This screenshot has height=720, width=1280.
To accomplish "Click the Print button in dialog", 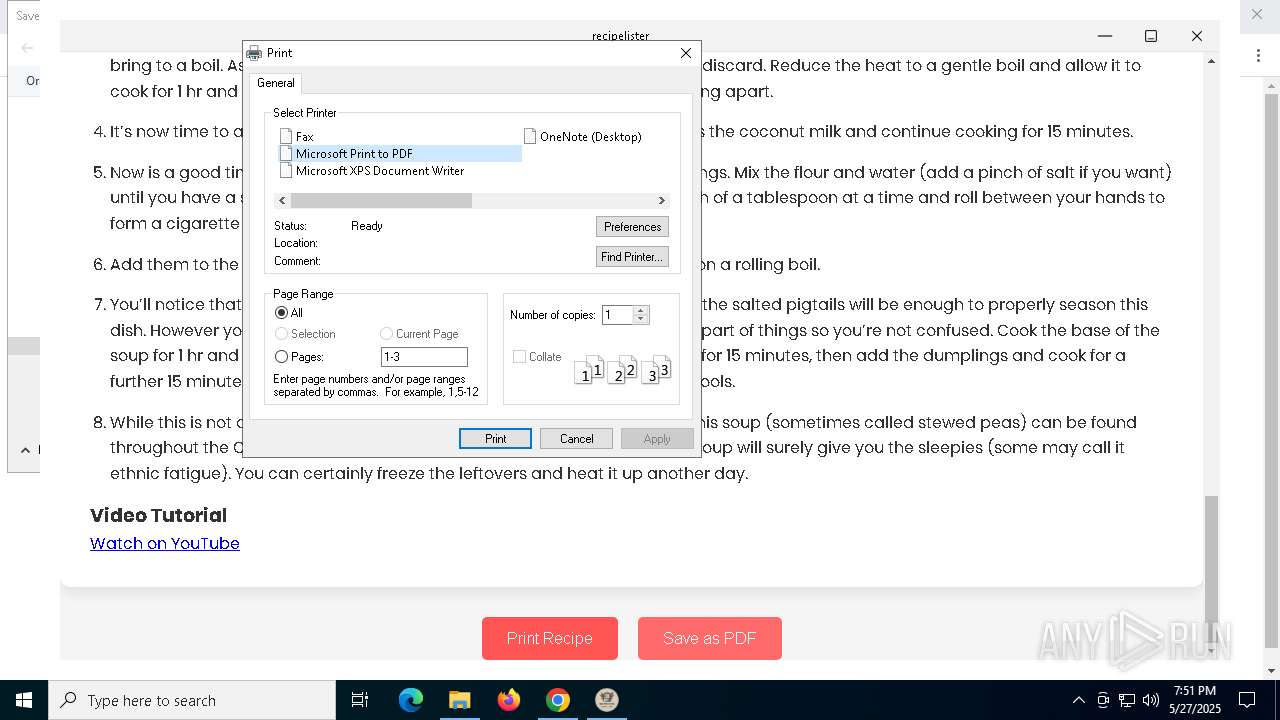I will pos(495,438).
